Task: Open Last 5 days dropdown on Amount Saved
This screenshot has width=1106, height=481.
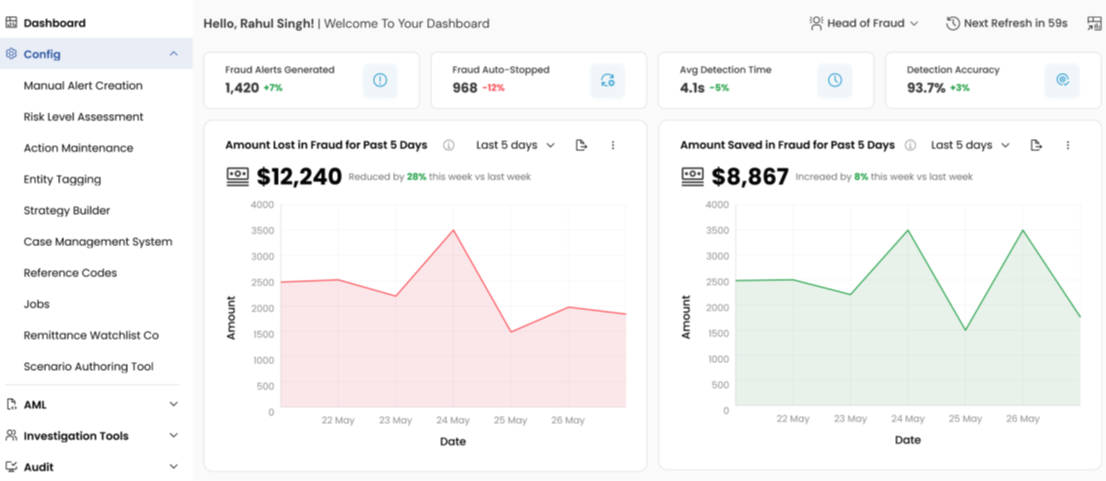Action: click(971, 145)
